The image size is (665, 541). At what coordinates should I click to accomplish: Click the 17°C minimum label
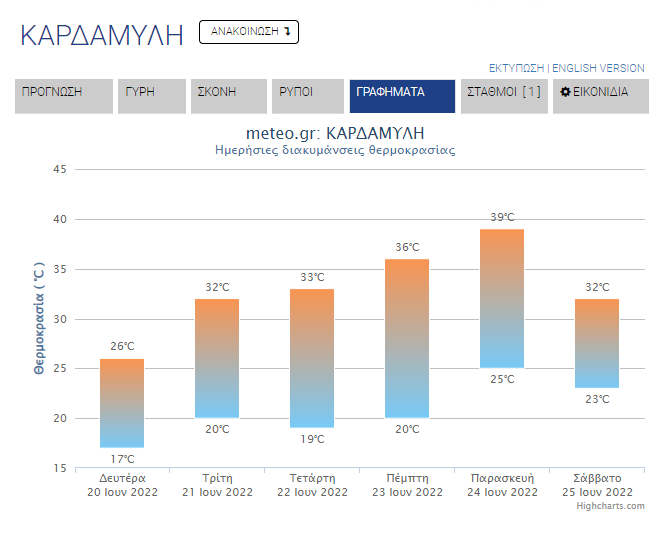[x=123, y=459]
